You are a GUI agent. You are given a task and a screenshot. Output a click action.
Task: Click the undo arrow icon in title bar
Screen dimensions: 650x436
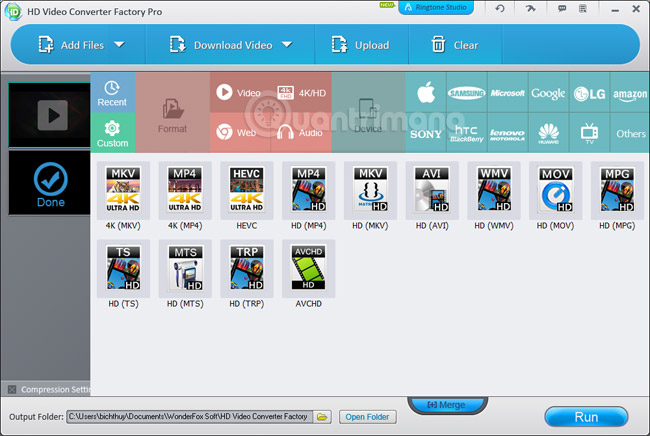point(500,8)
